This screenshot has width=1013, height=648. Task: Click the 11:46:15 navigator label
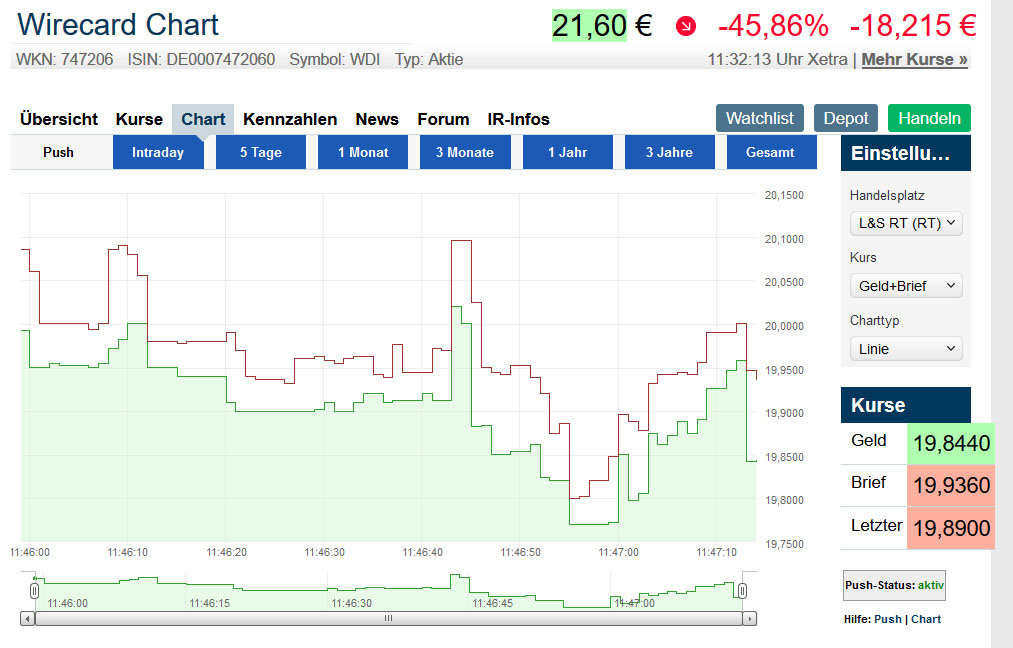[x=209, y=603]
